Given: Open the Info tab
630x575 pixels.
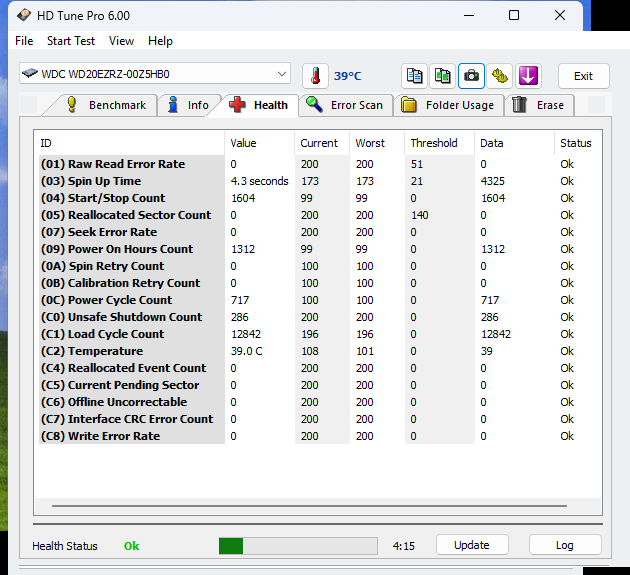Looking at the screenshot, I should tap(189, 105).
